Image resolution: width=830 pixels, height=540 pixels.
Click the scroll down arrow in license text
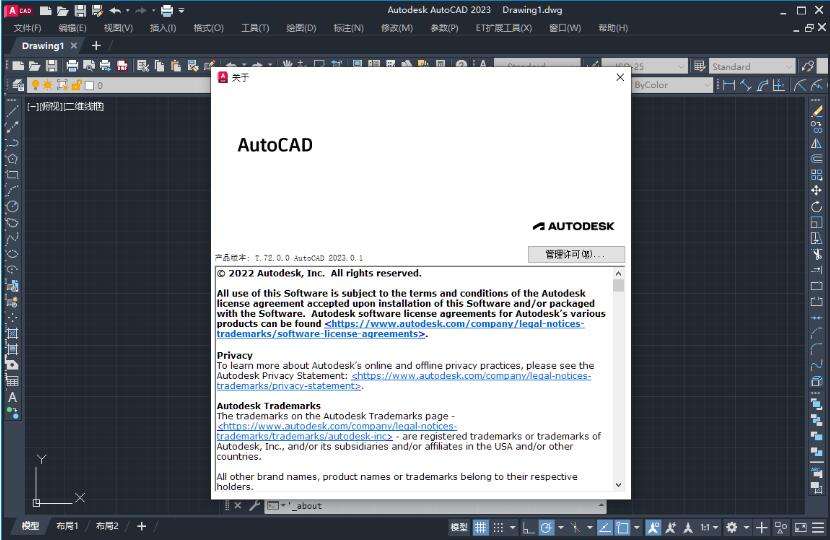[x=618, y=484]
